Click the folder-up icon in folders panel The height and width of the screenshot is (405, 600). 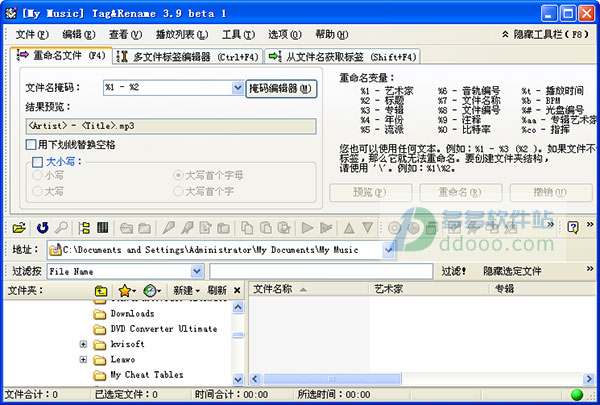tap(101, 291)
